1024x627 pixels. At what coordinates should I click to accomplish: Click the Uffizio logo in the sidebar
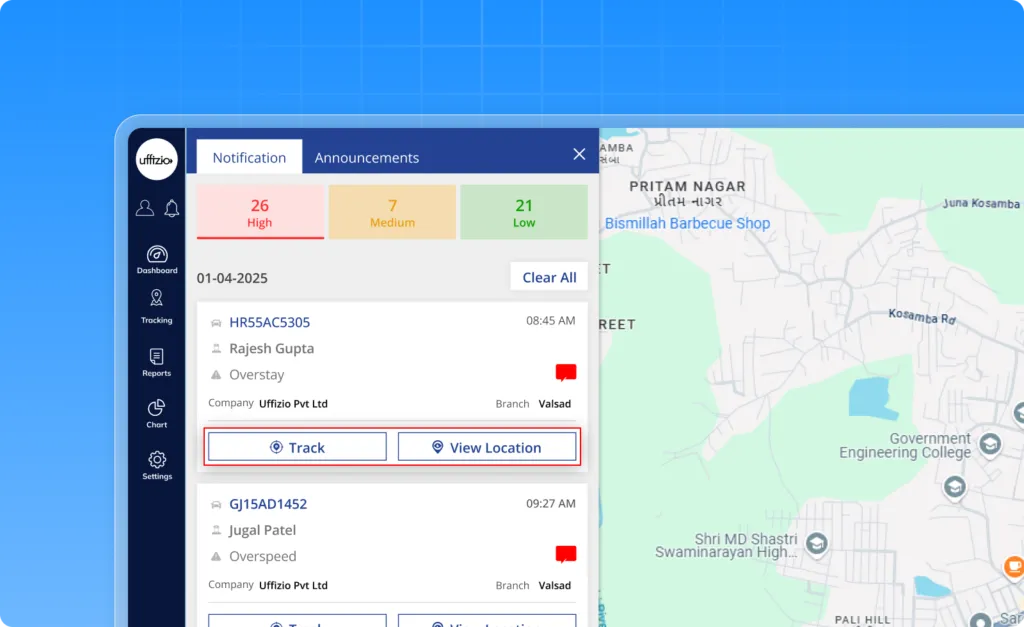tap(156, 159)
